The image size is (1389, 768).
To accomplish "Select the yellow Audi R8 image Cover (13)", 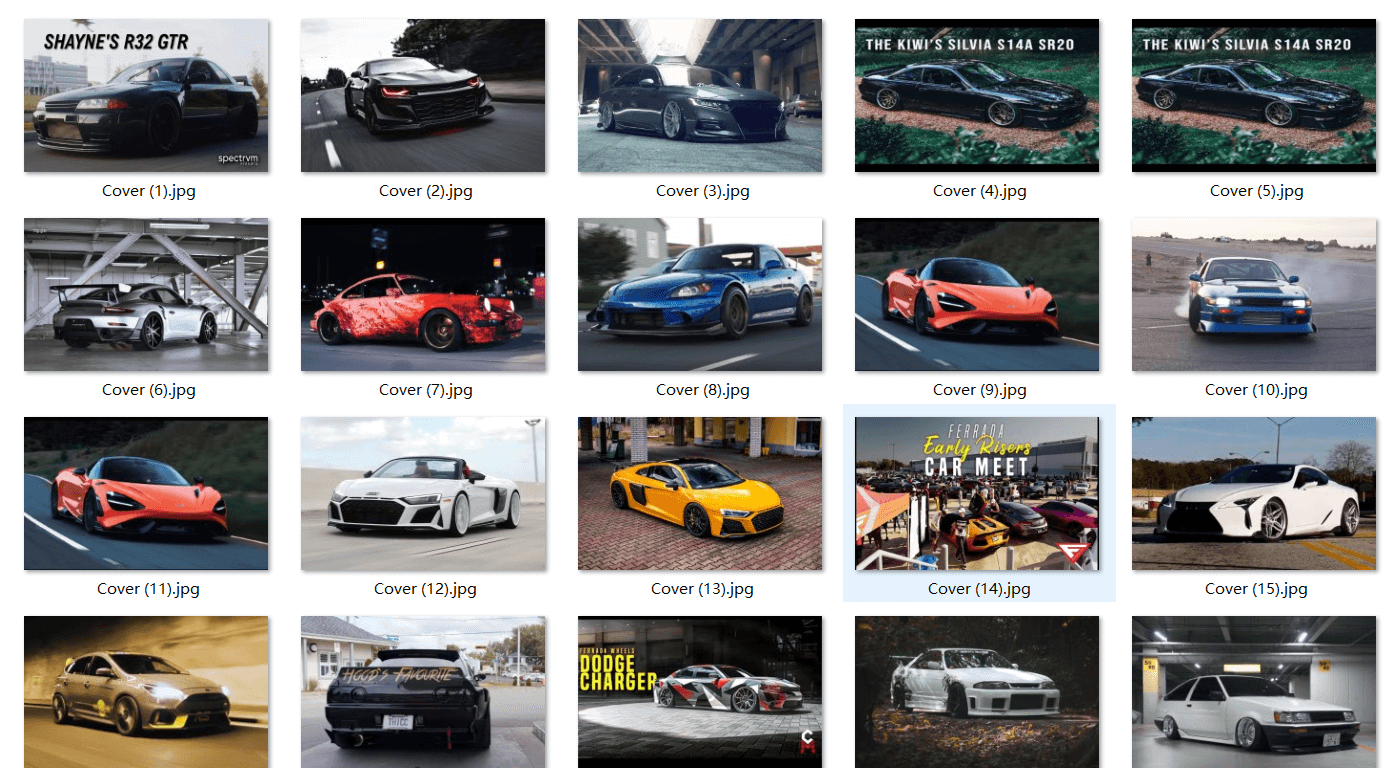I will pos(700,493).
